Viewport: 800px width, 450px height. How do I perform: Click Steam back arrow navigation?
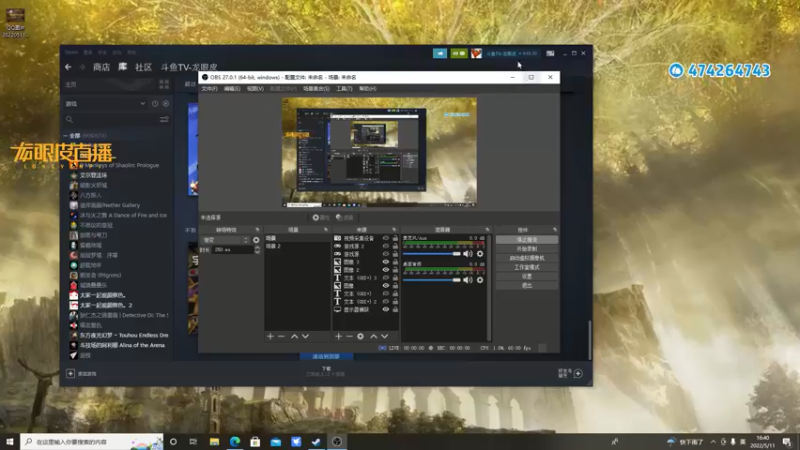68,67
